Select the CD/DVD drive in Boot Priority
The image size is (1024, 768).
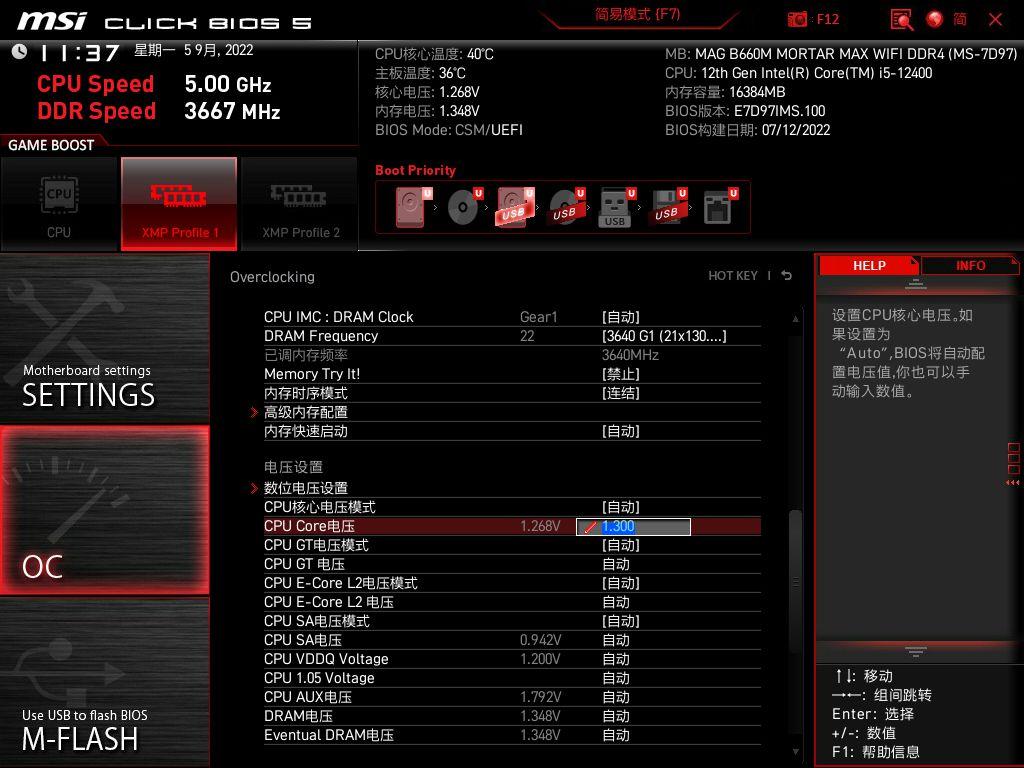(x=463, y=206)
